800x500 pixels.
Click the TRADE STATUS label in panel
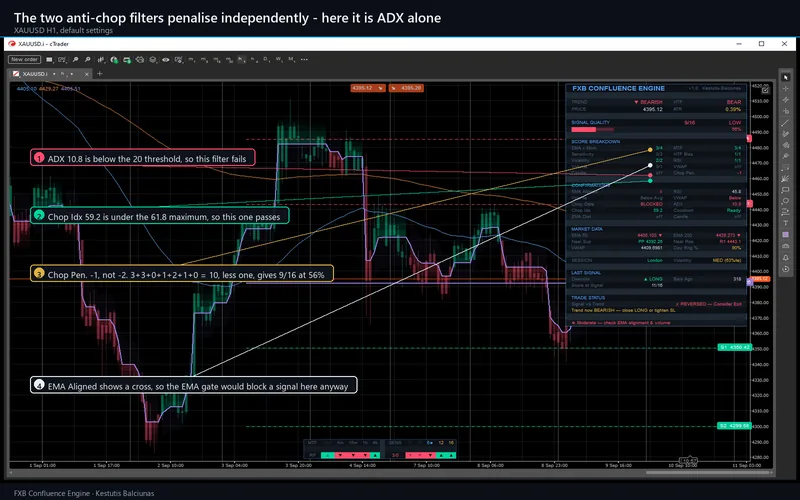coord(588,297)
